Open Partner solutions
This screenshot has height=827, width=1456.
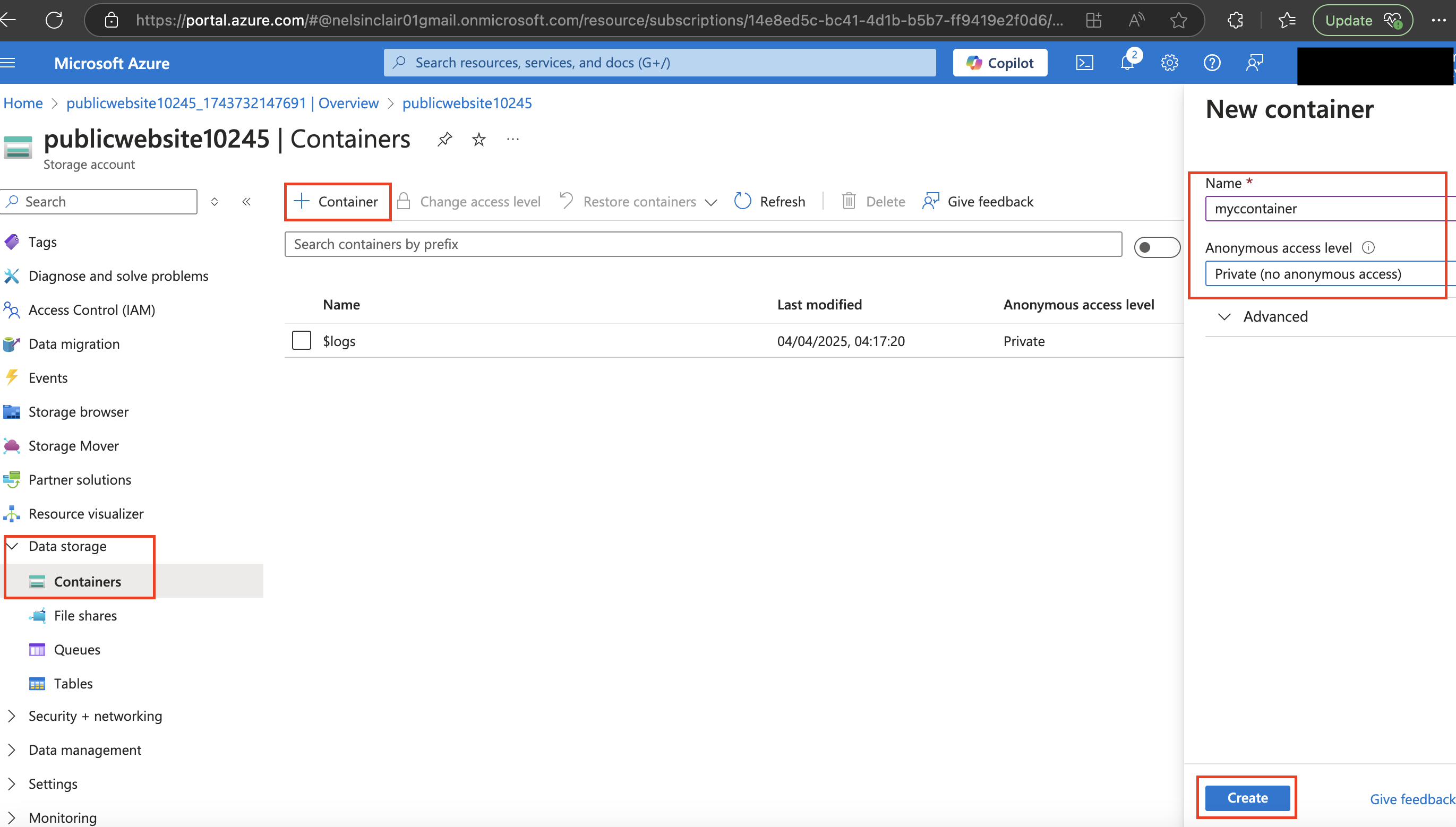pos(80,480)
